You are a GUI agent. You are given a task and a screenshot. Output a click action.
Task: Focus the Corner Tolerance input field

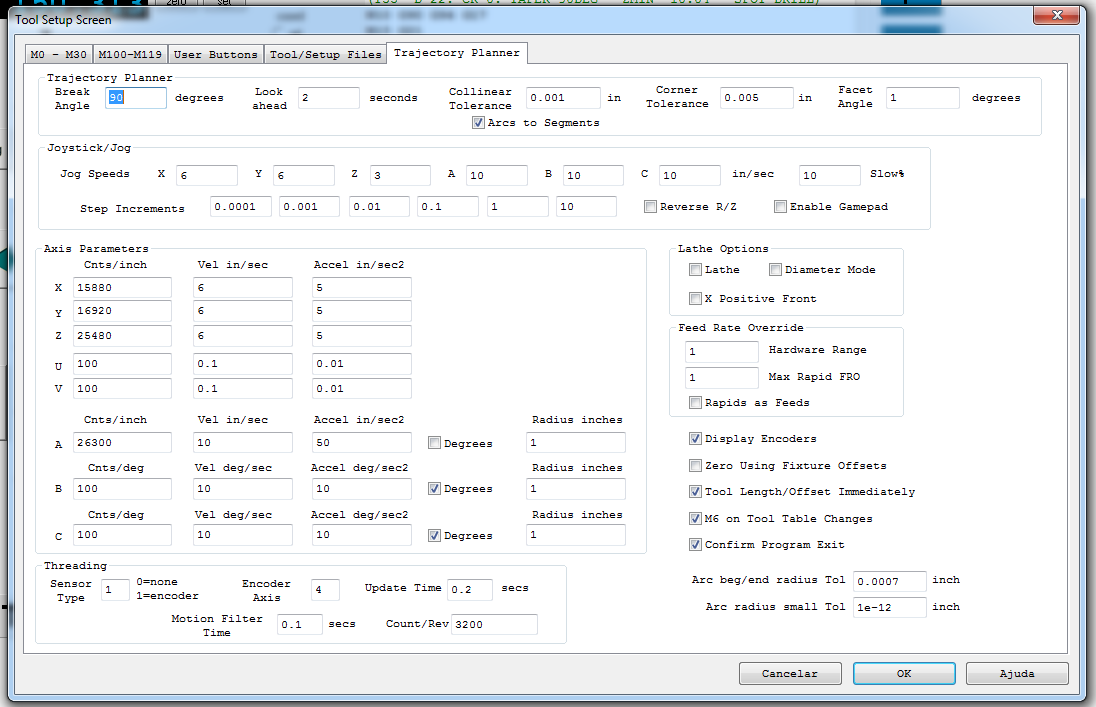click(x=755, y=98)
